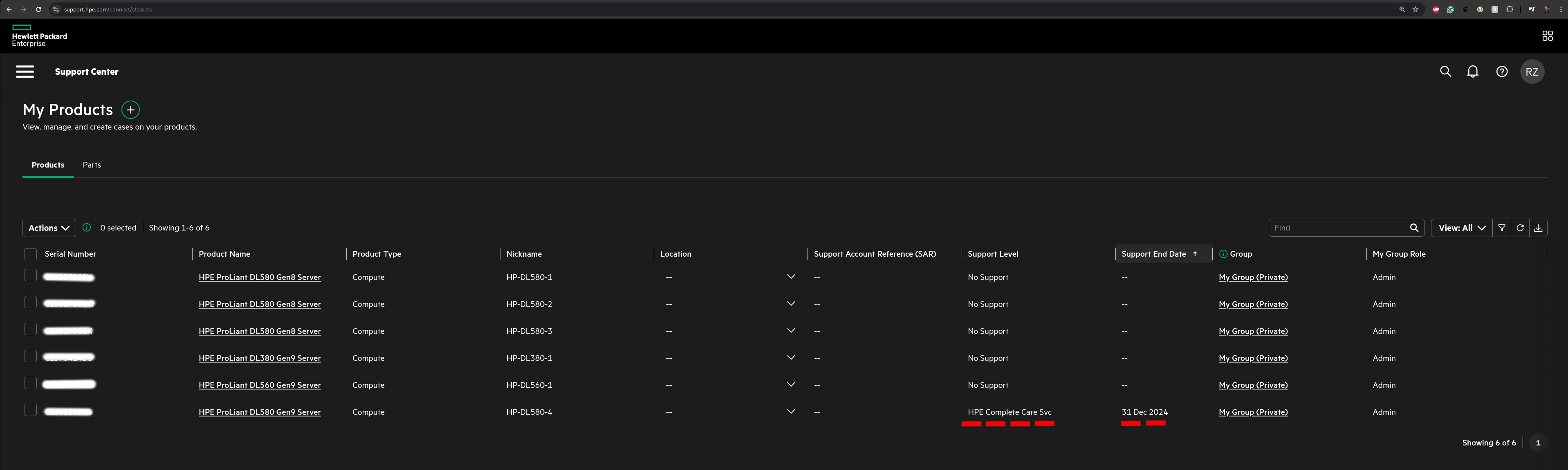Screen dimensions: 1568x470
Task: Open the RZ user profile avatar
Action: [x=1532, y=72]
